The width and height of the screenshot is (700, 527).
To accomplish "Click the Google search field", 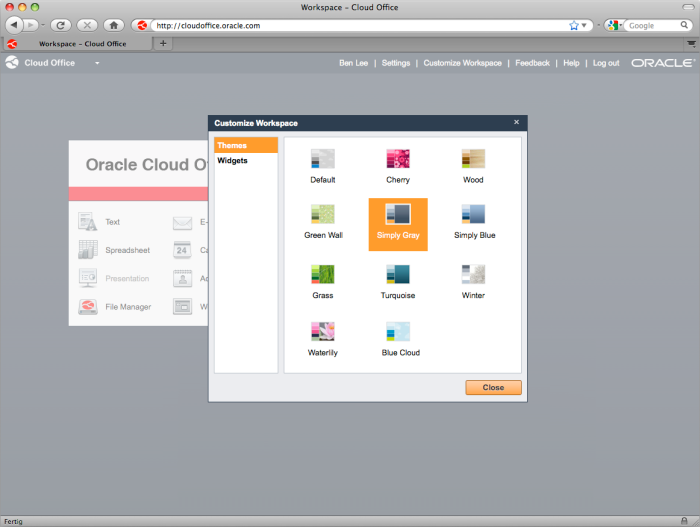I will pos(652,25).
